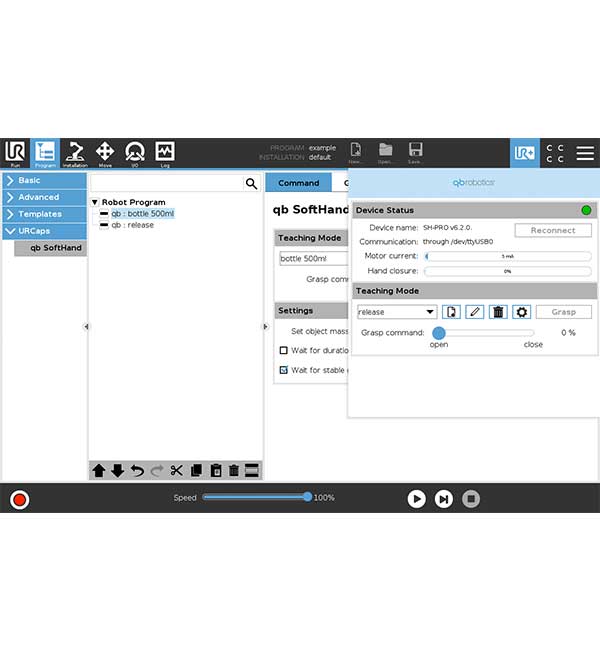
Task: Click the program tree search field
Action: coord(167,183)
